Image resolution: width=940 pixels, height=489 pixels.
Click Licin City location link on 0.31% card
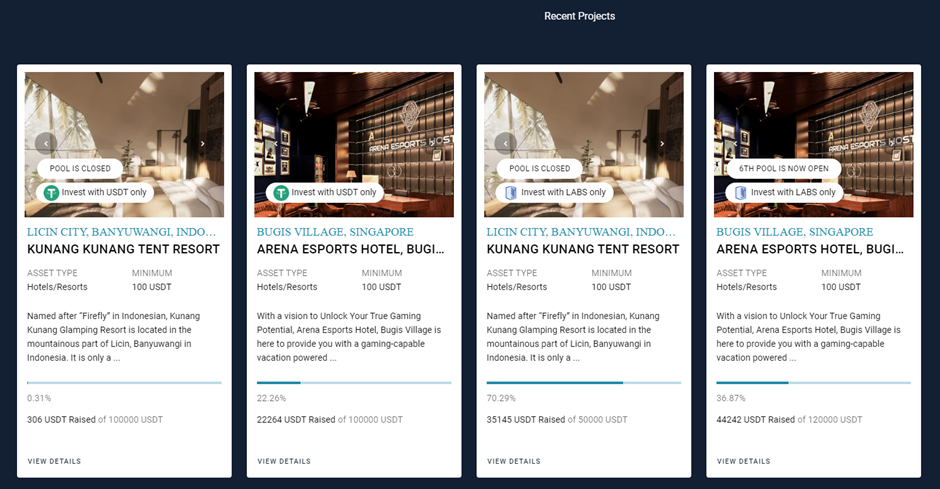[x=121, y=232]
